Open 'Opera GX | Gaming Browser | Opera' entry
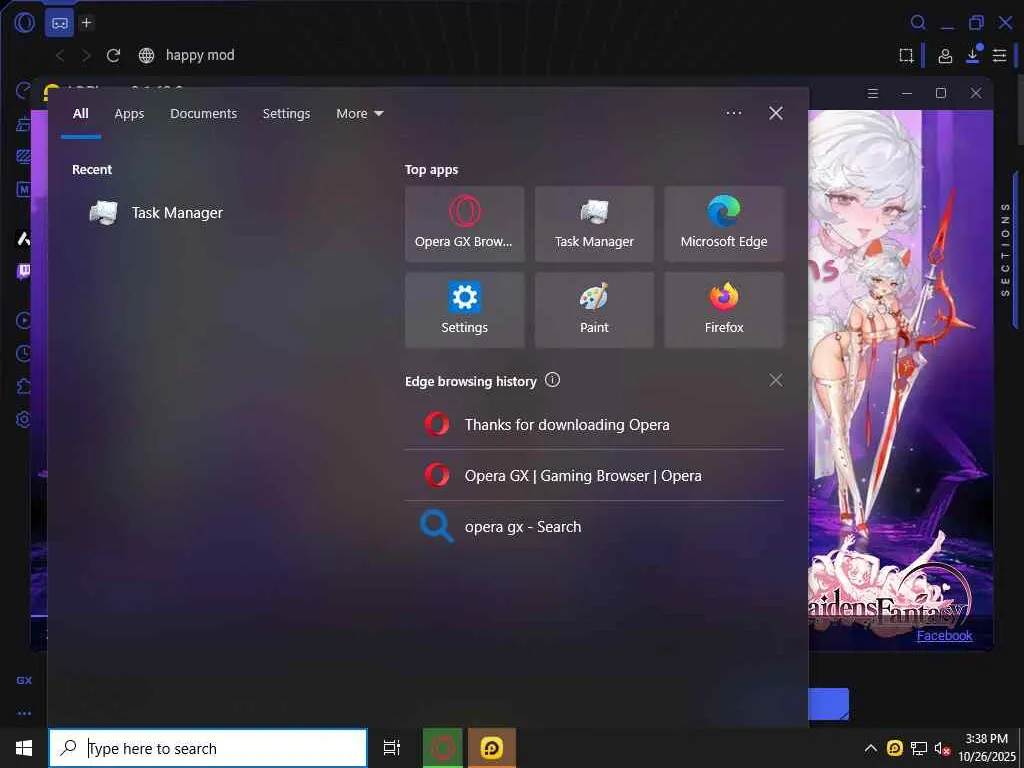Image resolution: width=1024 pixels, height=768 pixels. click(594, 475)
